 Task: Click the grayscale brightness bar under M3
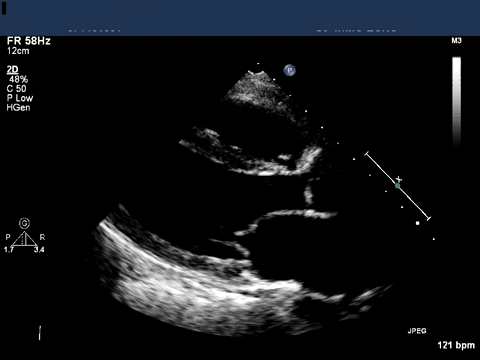457,102
